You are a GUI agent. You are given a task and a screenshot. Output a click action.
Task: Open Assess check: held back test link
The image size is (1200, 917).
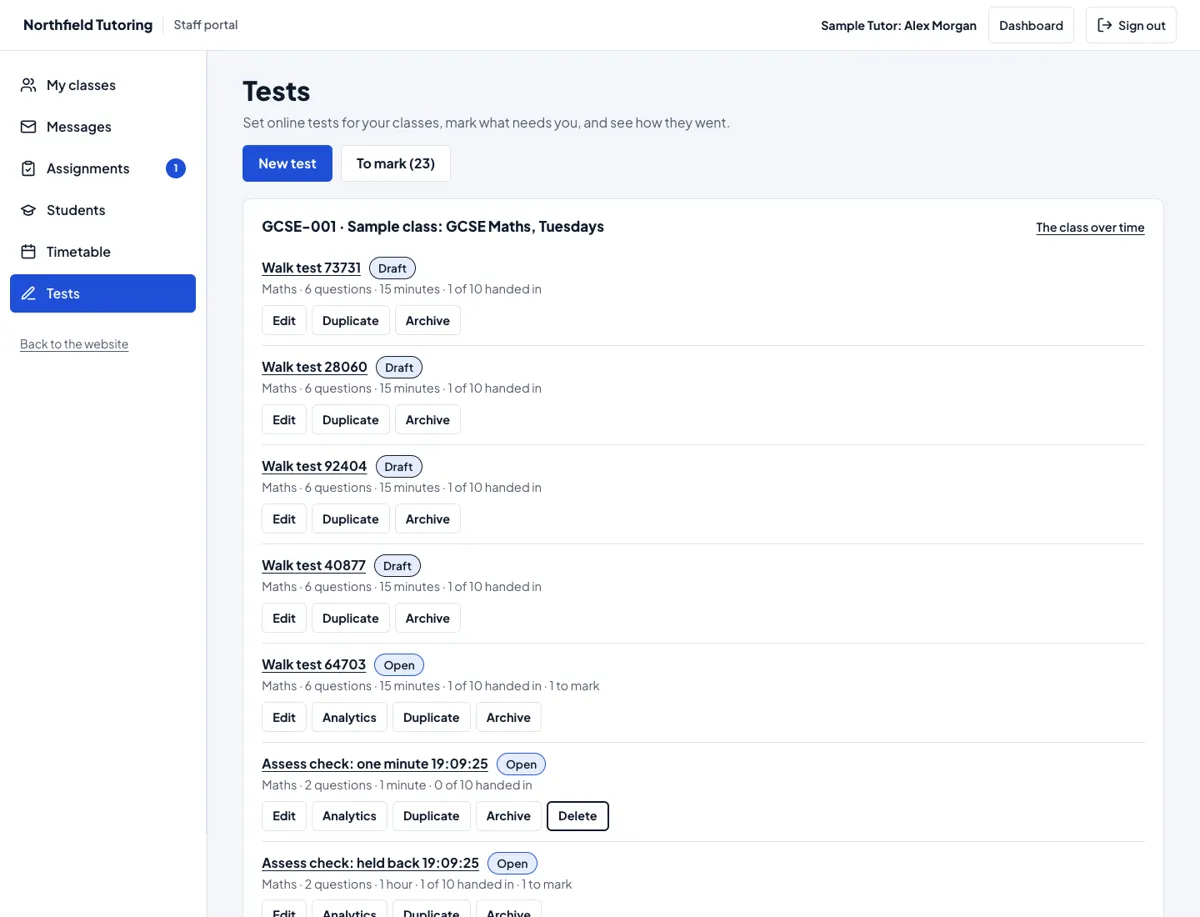point(370,862)
